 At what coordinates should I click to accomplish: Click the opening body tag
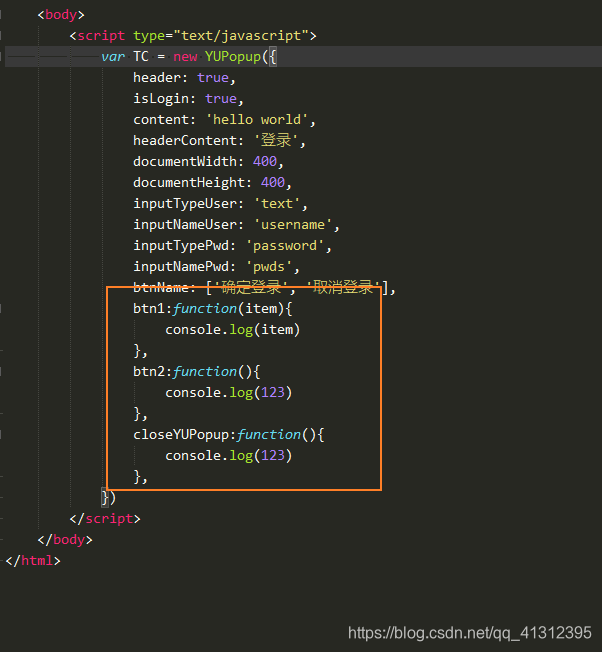[x=61, y=15]
